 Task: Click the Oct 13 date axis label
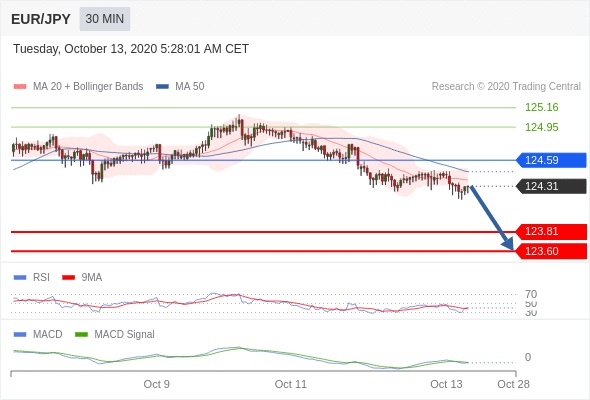[446, 384]
